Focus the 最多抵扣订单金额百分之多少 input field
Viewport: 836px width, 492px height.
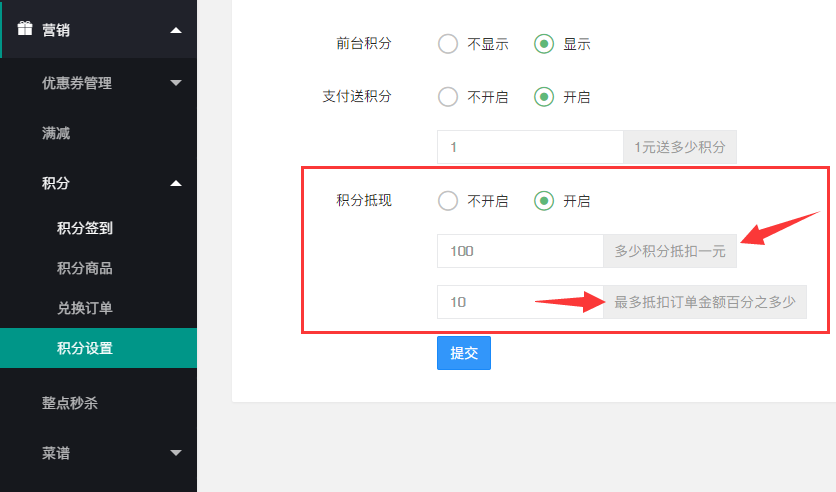(520, 302)
